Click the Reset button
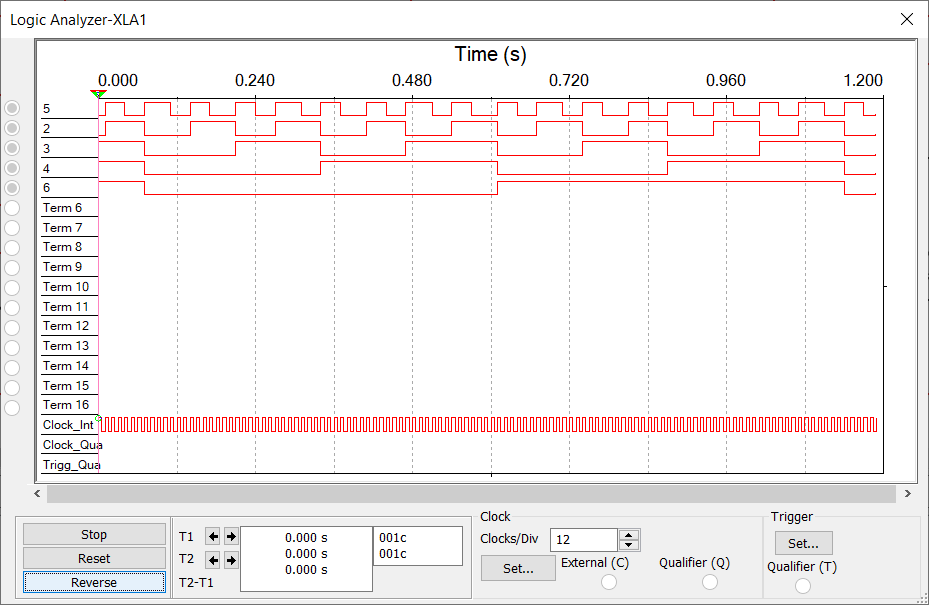 click(94, 558)
